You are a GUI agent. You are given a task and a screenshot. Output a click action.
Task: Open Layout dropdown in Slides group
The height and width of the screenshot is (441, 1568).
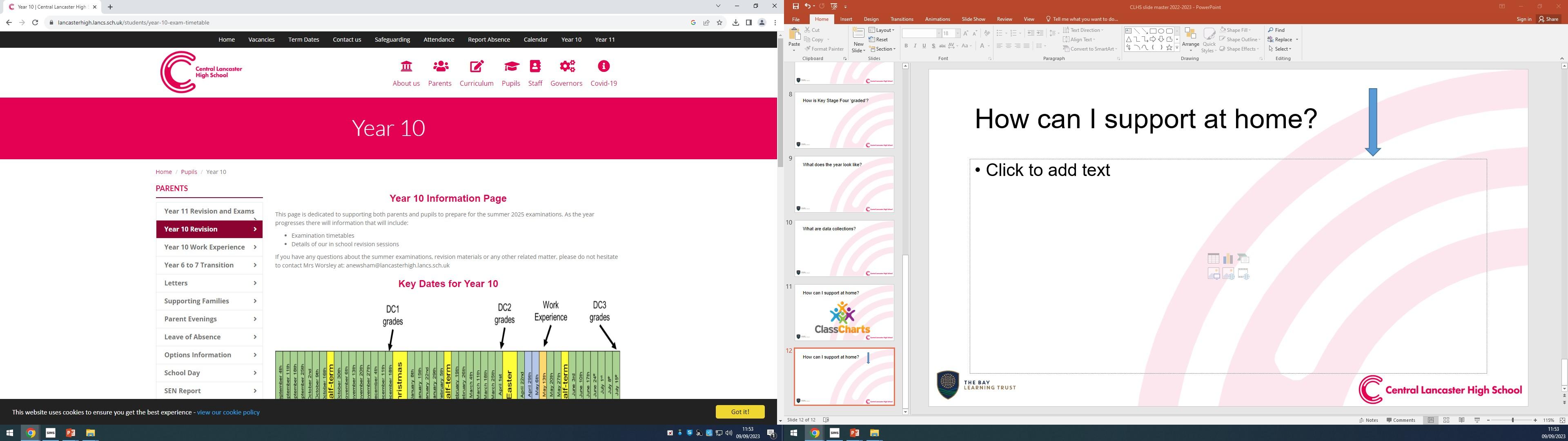coord(882,30)
